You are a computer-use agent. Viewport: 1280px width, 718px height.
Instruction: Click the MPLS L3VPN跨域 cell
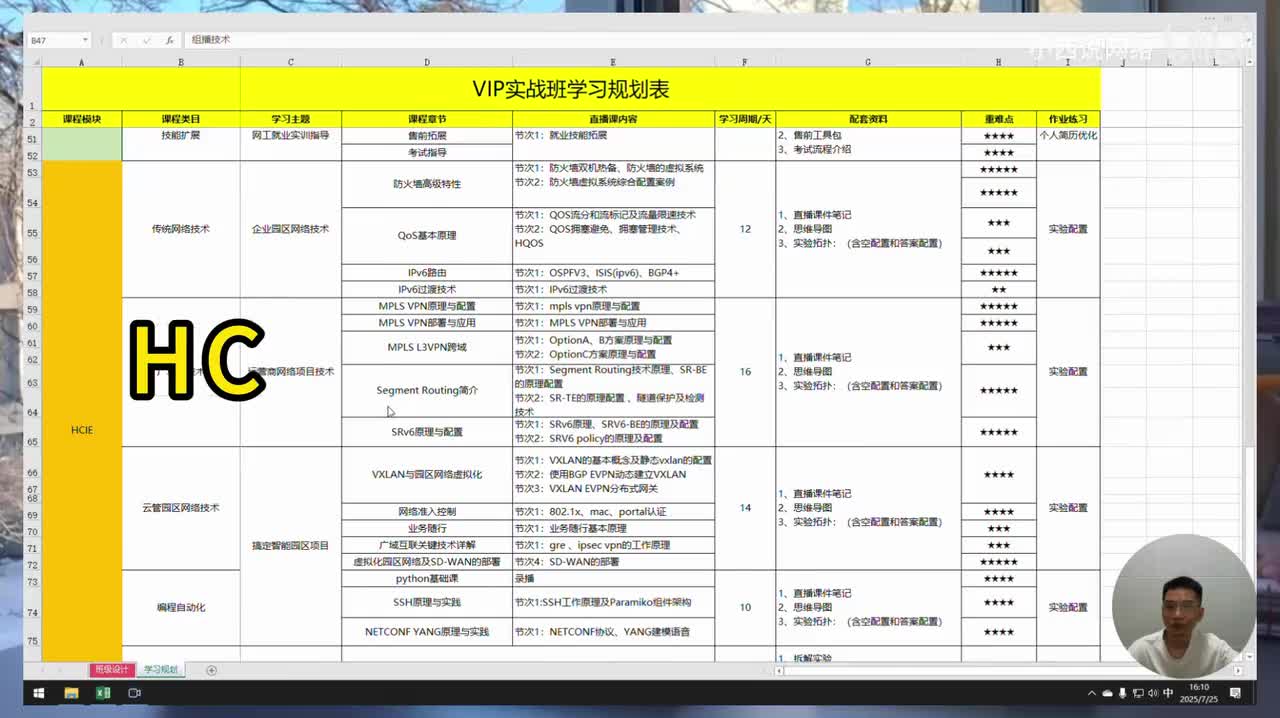[x=427, y=347]
